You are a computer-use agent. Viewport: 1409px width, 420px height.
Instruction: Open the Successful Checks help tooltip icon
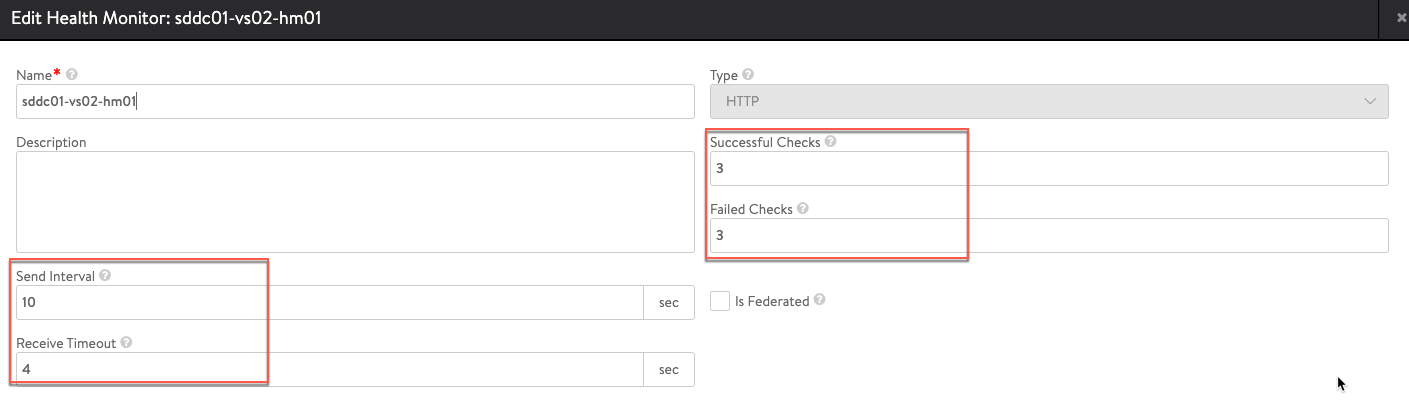pyautogui.click(x=831, y=142)
